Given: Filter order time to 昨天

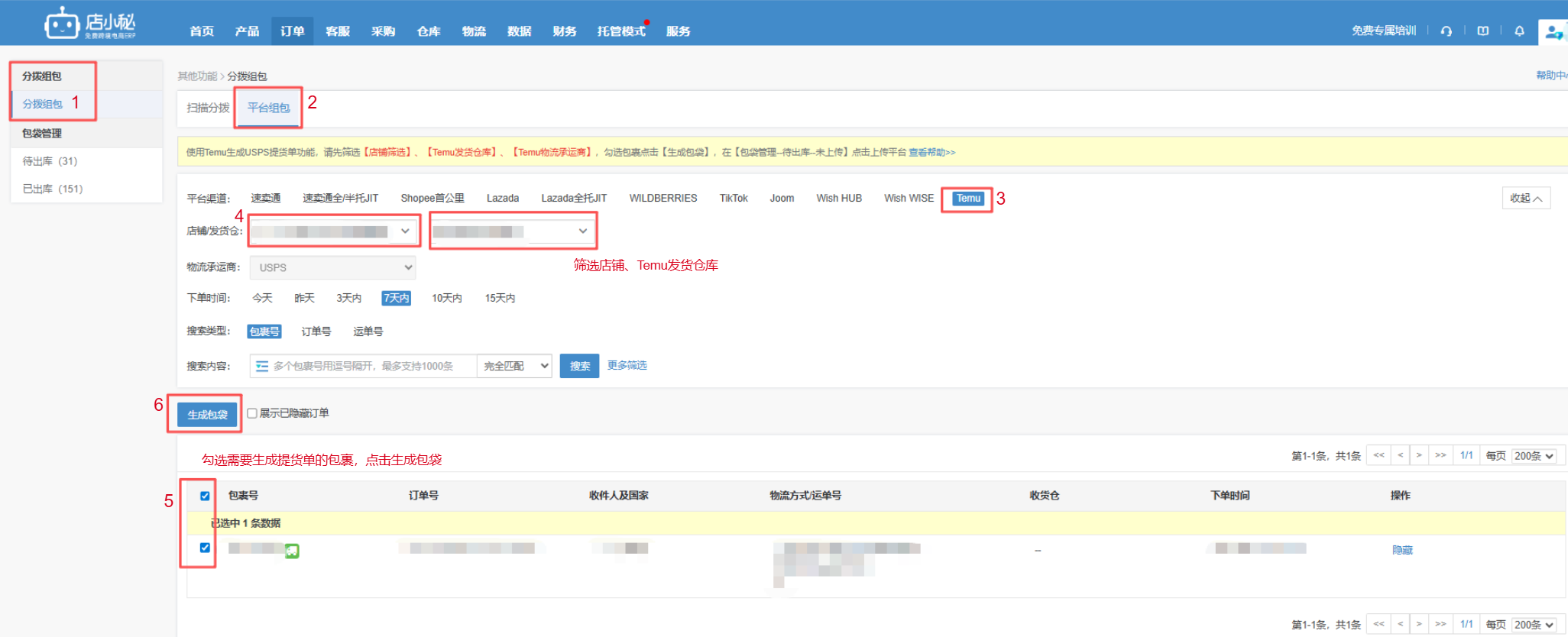Looking at the screenshot, I should coord(304,298).
